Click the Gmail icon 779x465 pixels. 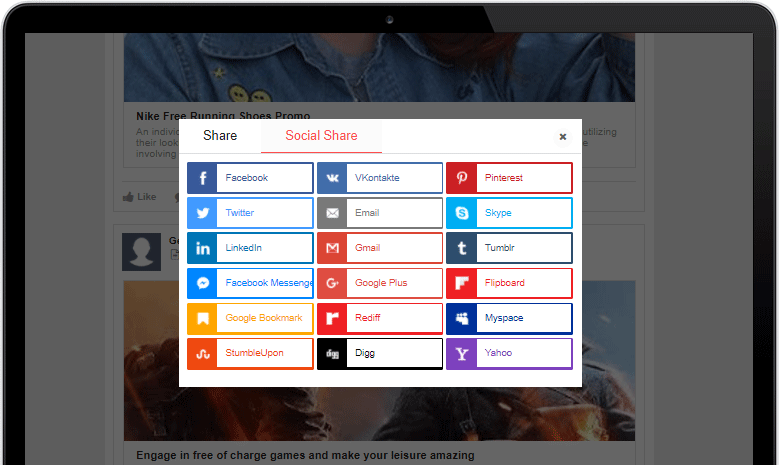(x=332, y=248)
